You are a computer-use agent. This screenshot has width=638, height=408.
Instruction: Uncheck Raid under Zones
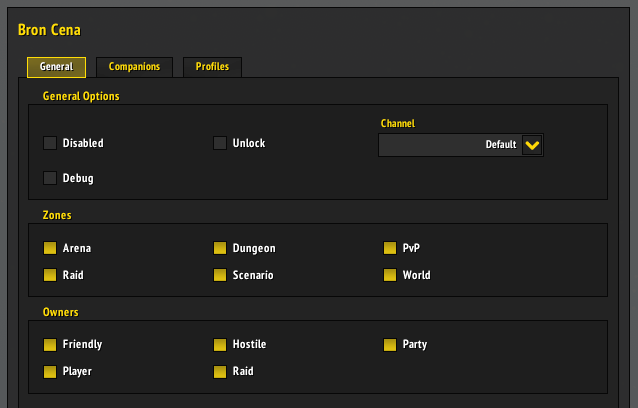click(x=50, y=275)
